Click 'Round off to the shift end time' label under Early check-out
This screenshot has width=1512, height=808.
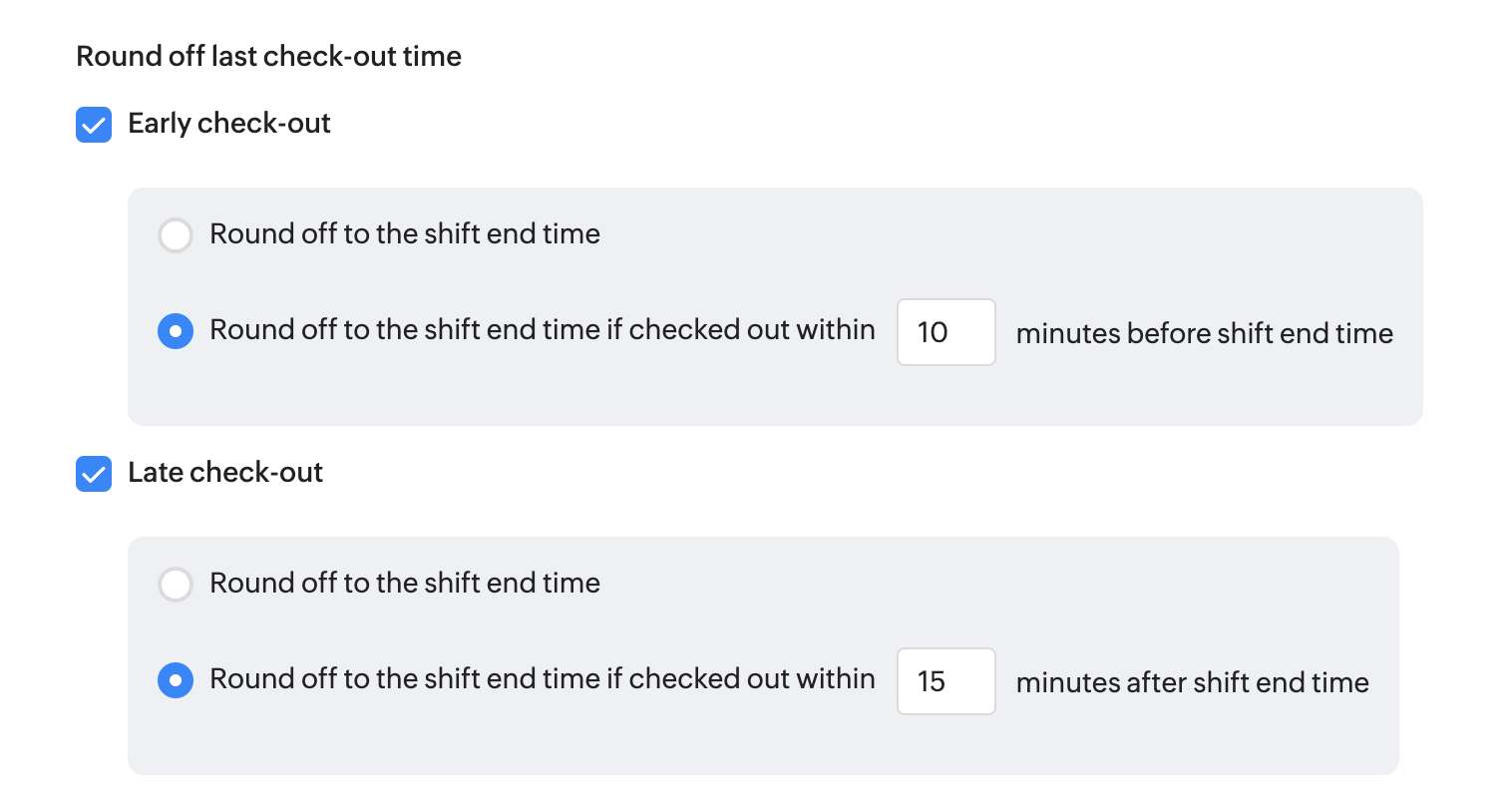[x=405, y=234]
